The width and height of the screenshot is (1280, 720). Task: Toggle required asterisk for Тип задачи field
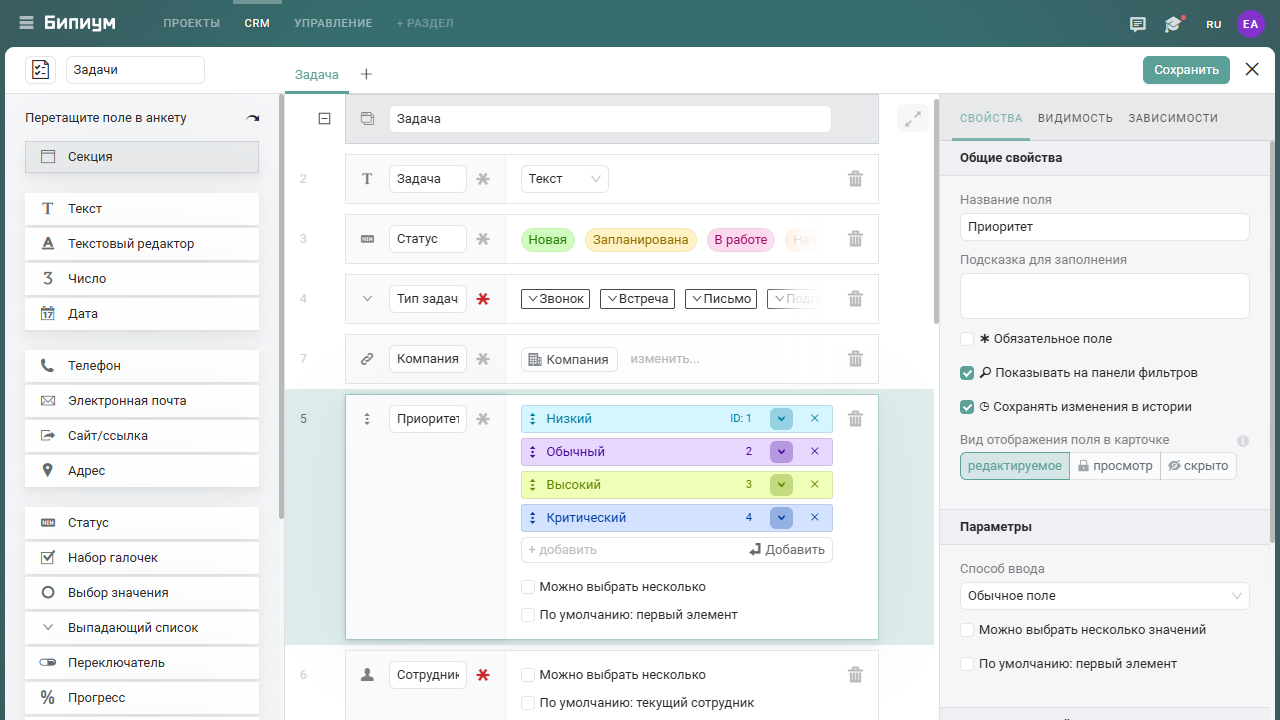pyautogui.click(x=483, y=299)
